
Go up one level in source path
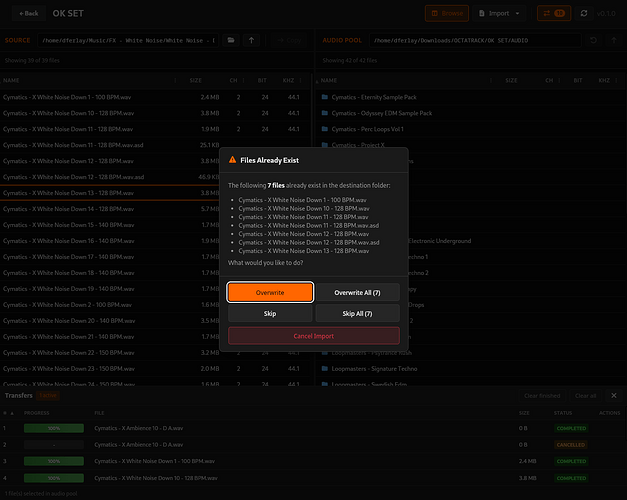click(252, 40)
